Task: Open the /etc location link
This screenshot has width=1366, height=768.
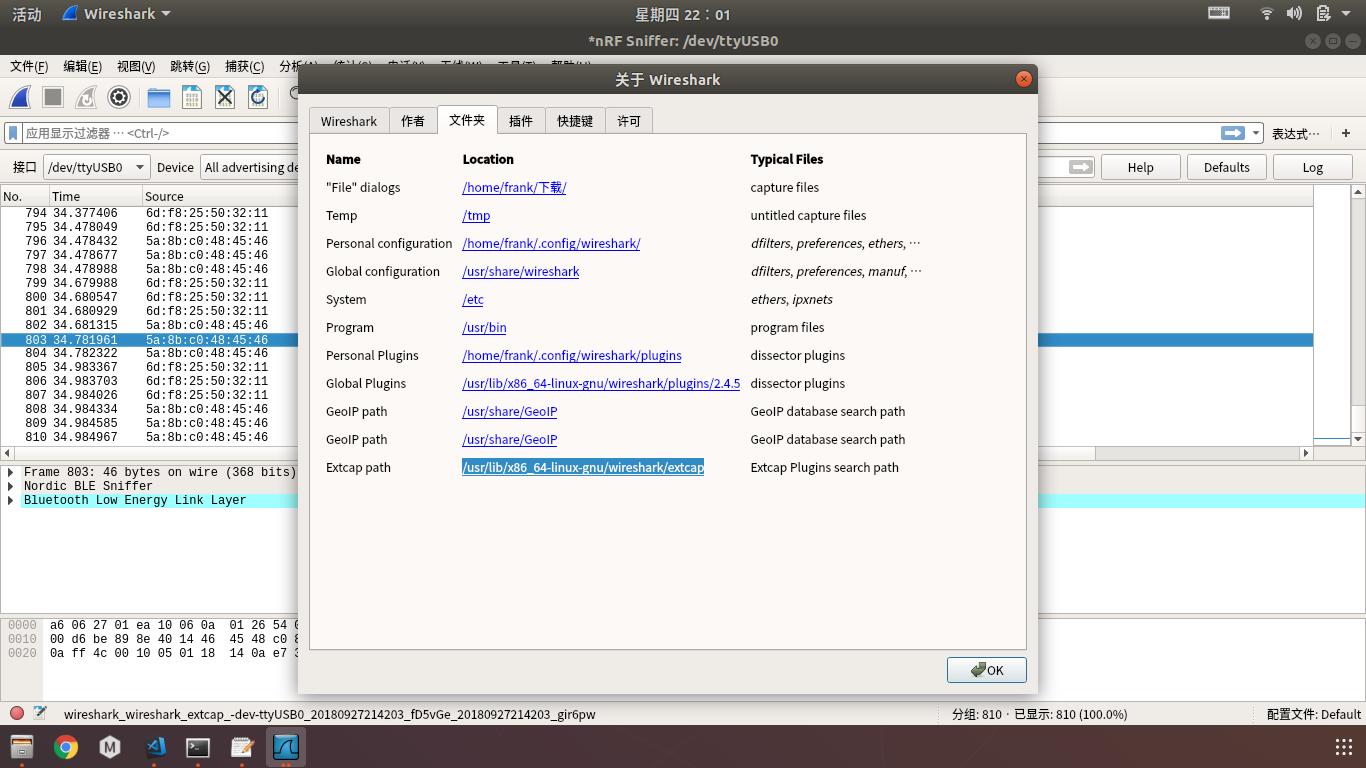Action: pos(473,299)
